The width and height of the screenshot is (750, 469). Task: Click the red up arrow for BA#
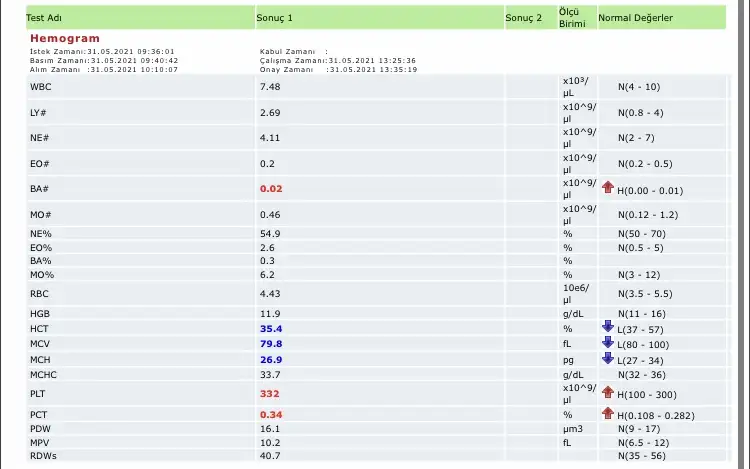(x=607, y=188)
